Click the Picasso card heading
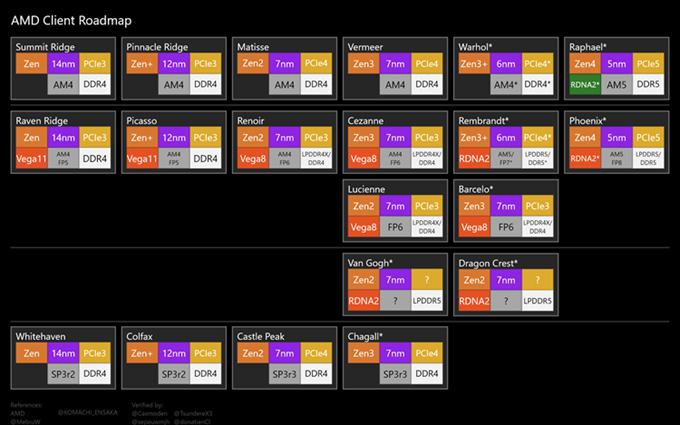The width and height of the screenshot is (680, 425). (x=141, y=121)
